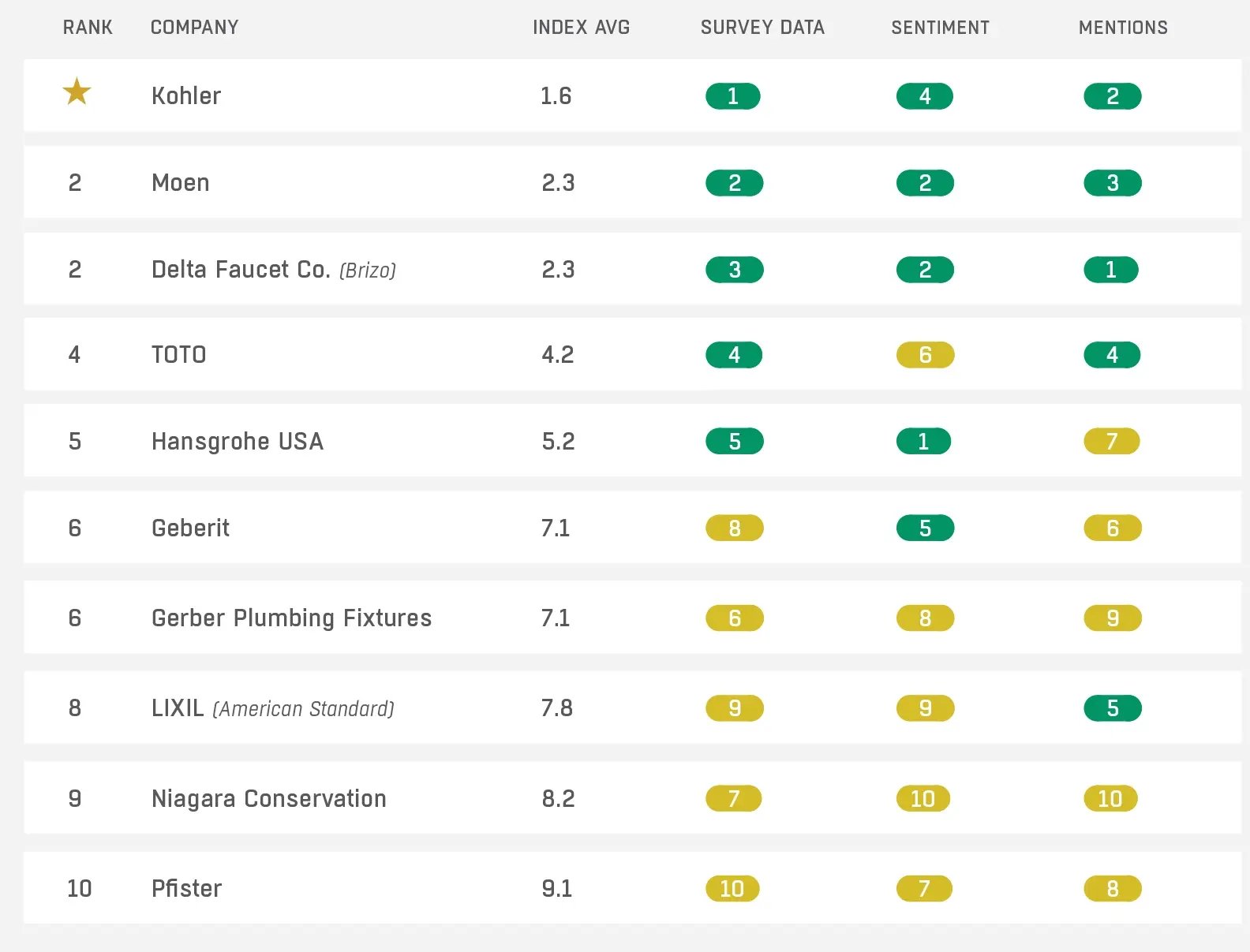Click Kohler's green survey data badge

(733, 96)
